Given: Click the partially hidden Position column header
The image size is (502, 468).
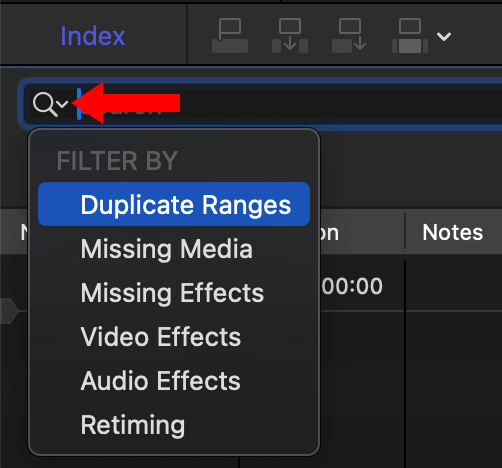Looking at the screenshot, I should click(329, 232).
